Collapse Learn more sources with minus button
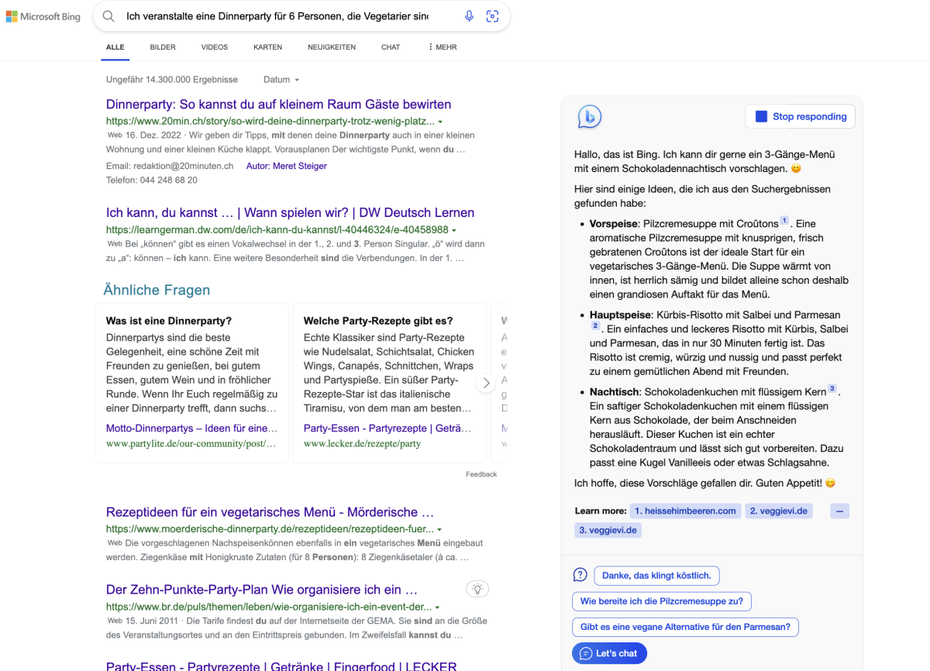Viewport: 930px width, 671px height. point(839,511)
